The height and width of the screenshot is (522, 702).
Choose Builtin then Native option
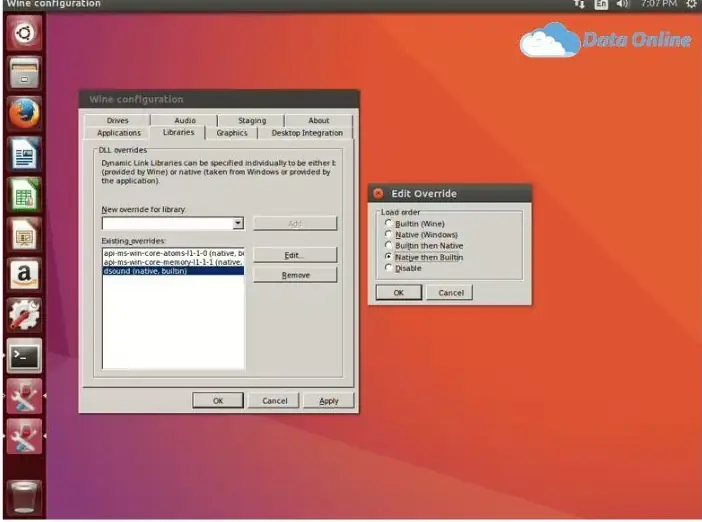point(424,245)
